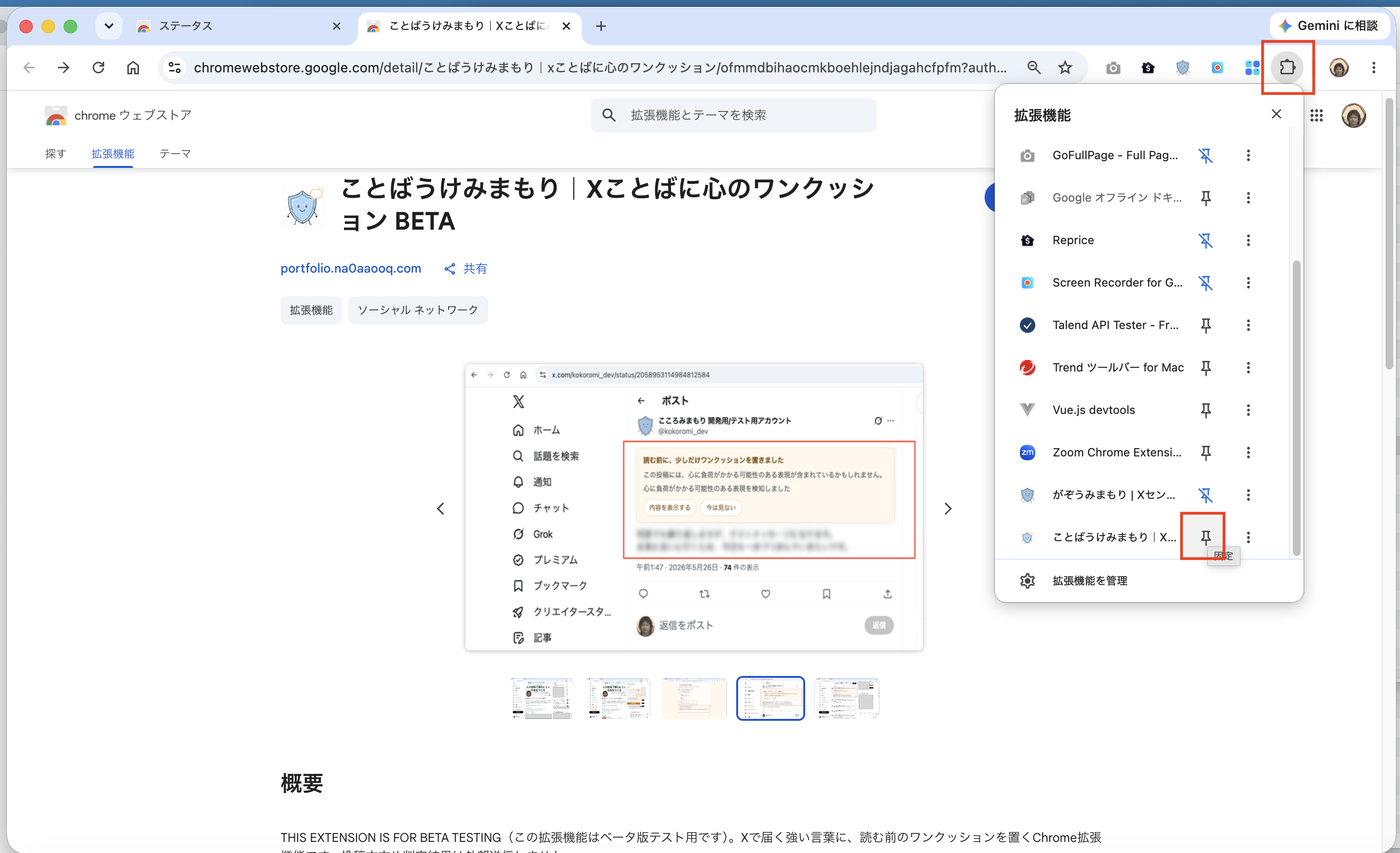Viewport: 1400px width, 853px height.
Task: Open more options for Trend ツールバー
Action: pyautogui.click(x=1249, y=368)
